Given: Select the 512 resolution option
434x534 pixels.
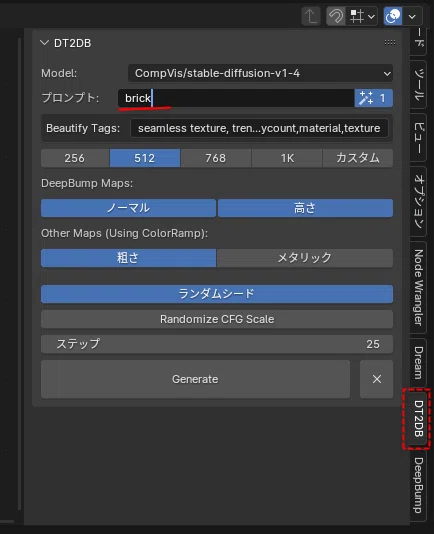Looking at the screenshot, I should coord(145,158).
